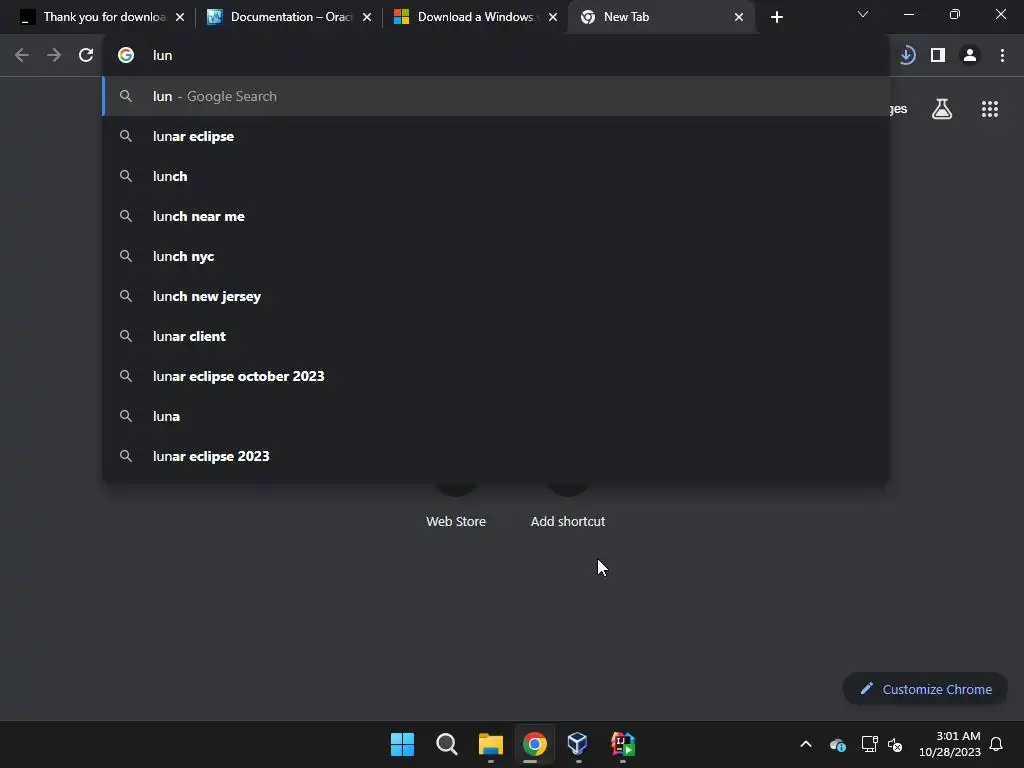Open the Chrome downloads icon
This screenshot has width=1024, height=768.
907,56
